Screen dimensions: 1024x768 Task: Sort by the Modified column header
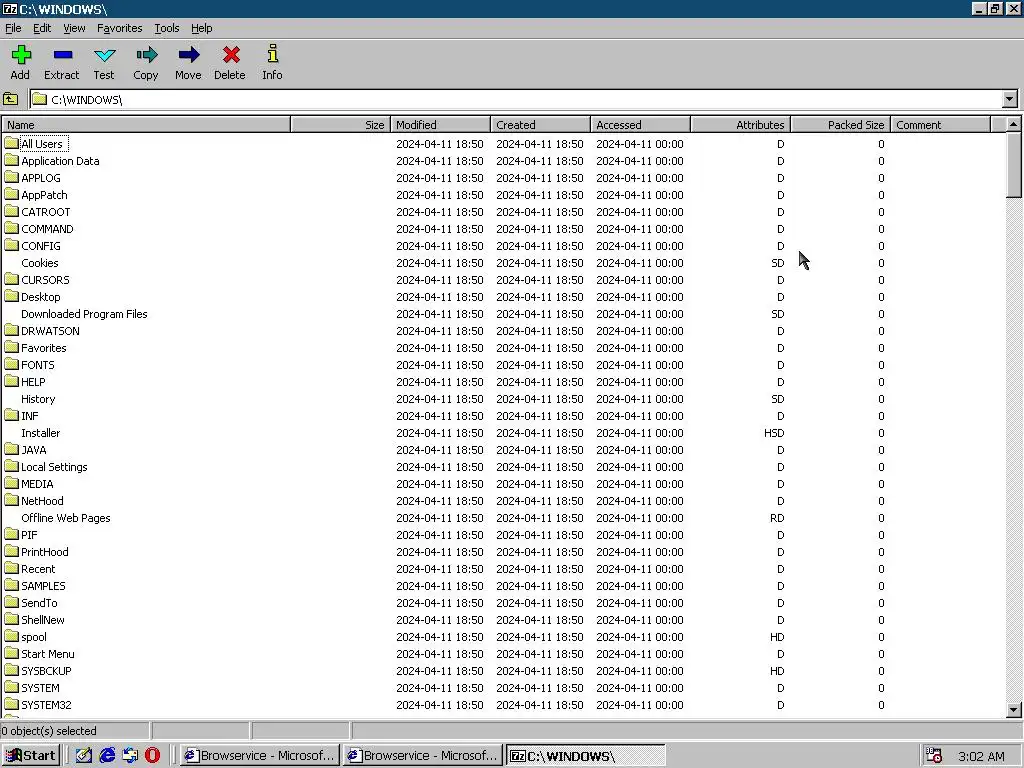(x=440, y=125)
